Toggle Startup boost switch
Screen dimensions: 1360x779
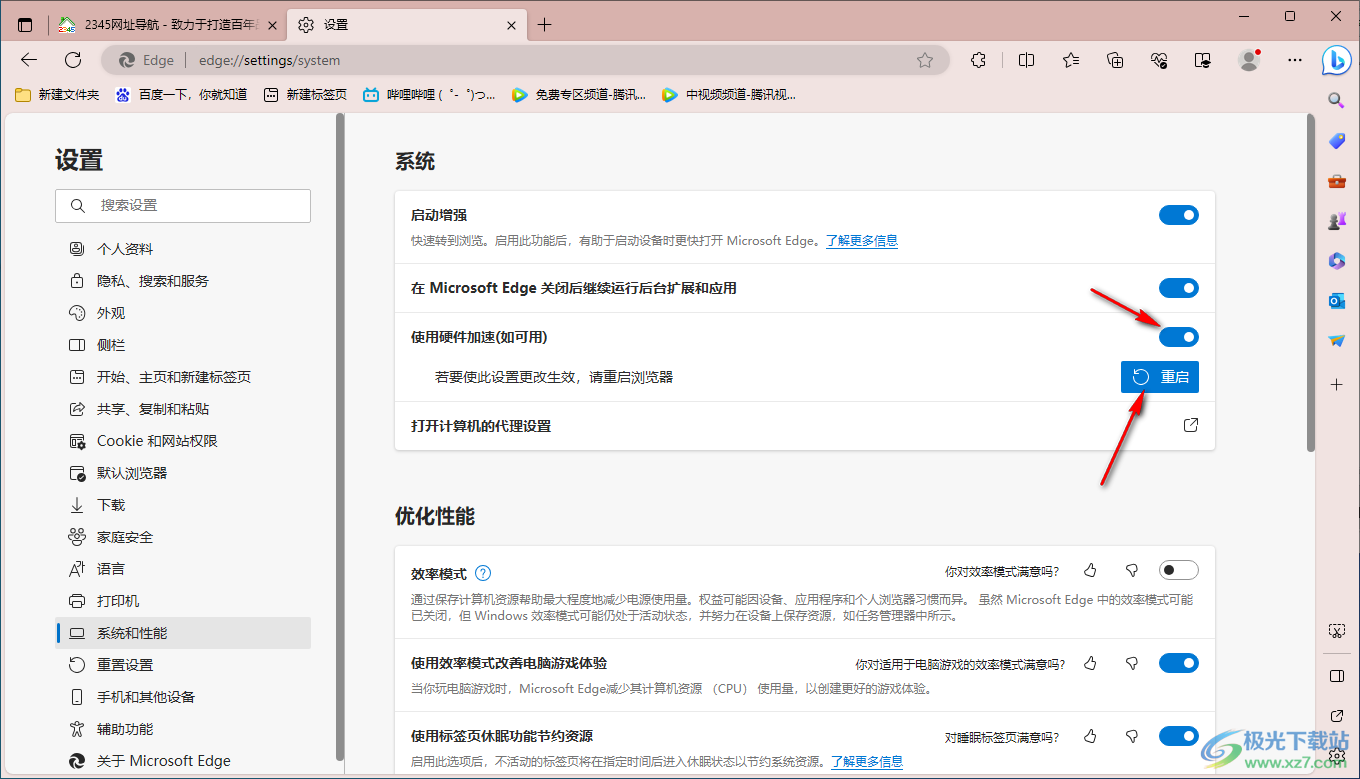1179,215
